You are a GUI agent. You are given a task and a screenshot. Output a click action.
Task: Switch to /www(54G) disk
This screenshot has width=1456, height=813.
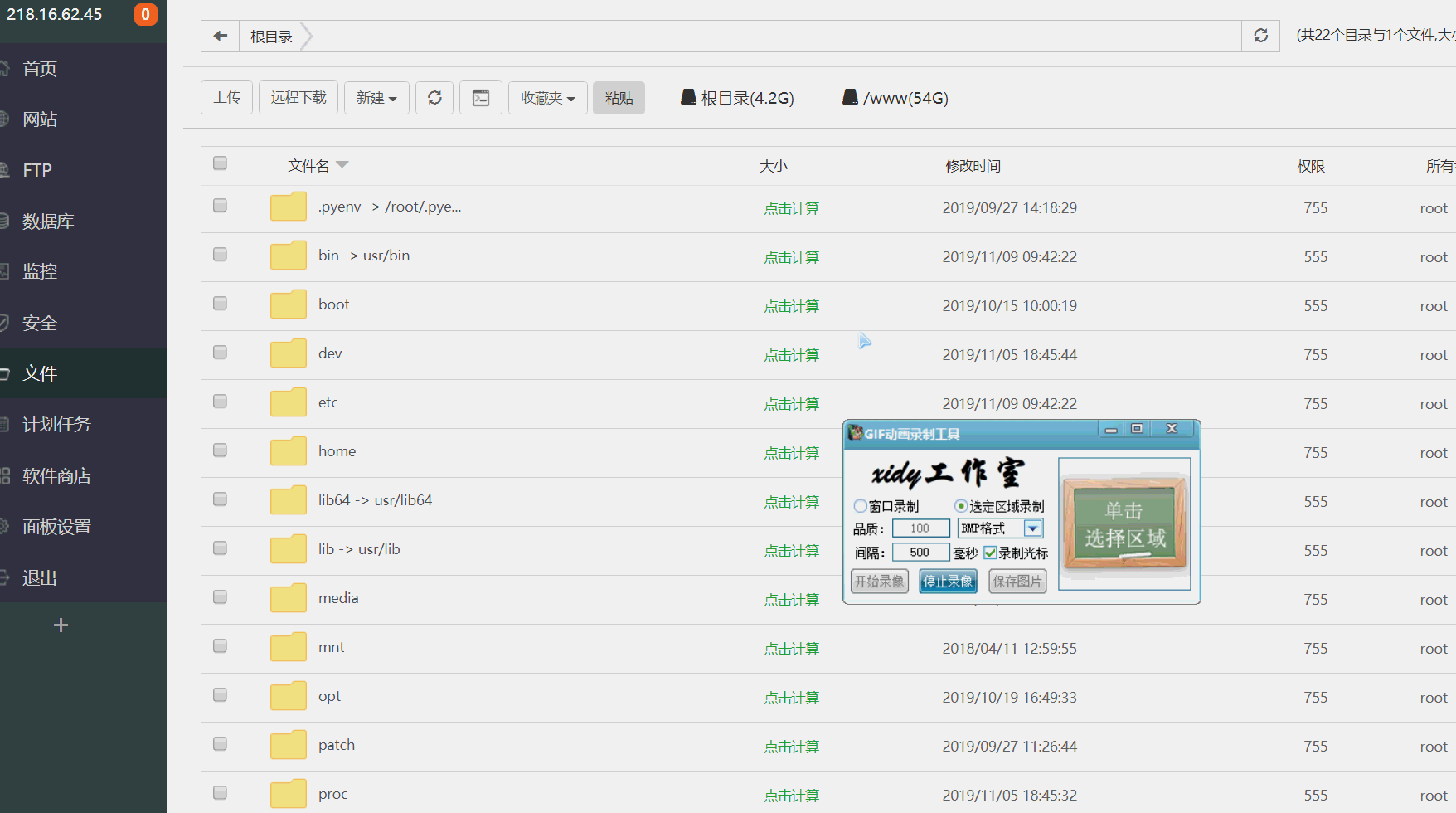(x=895, y=98)
